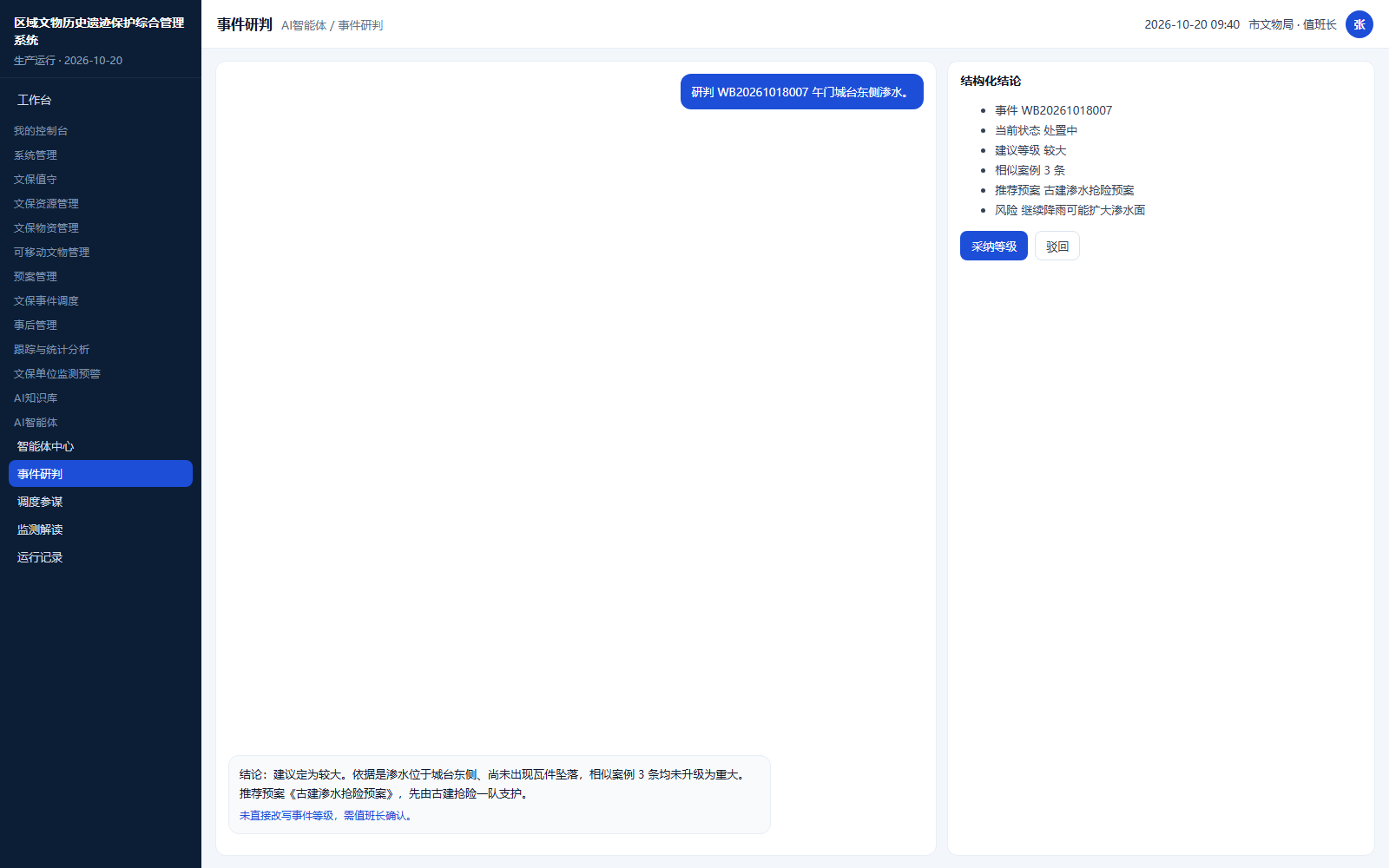The image size is (1389, 868).
Task: Click the 事件研判 page title
Action: [245, 24]
